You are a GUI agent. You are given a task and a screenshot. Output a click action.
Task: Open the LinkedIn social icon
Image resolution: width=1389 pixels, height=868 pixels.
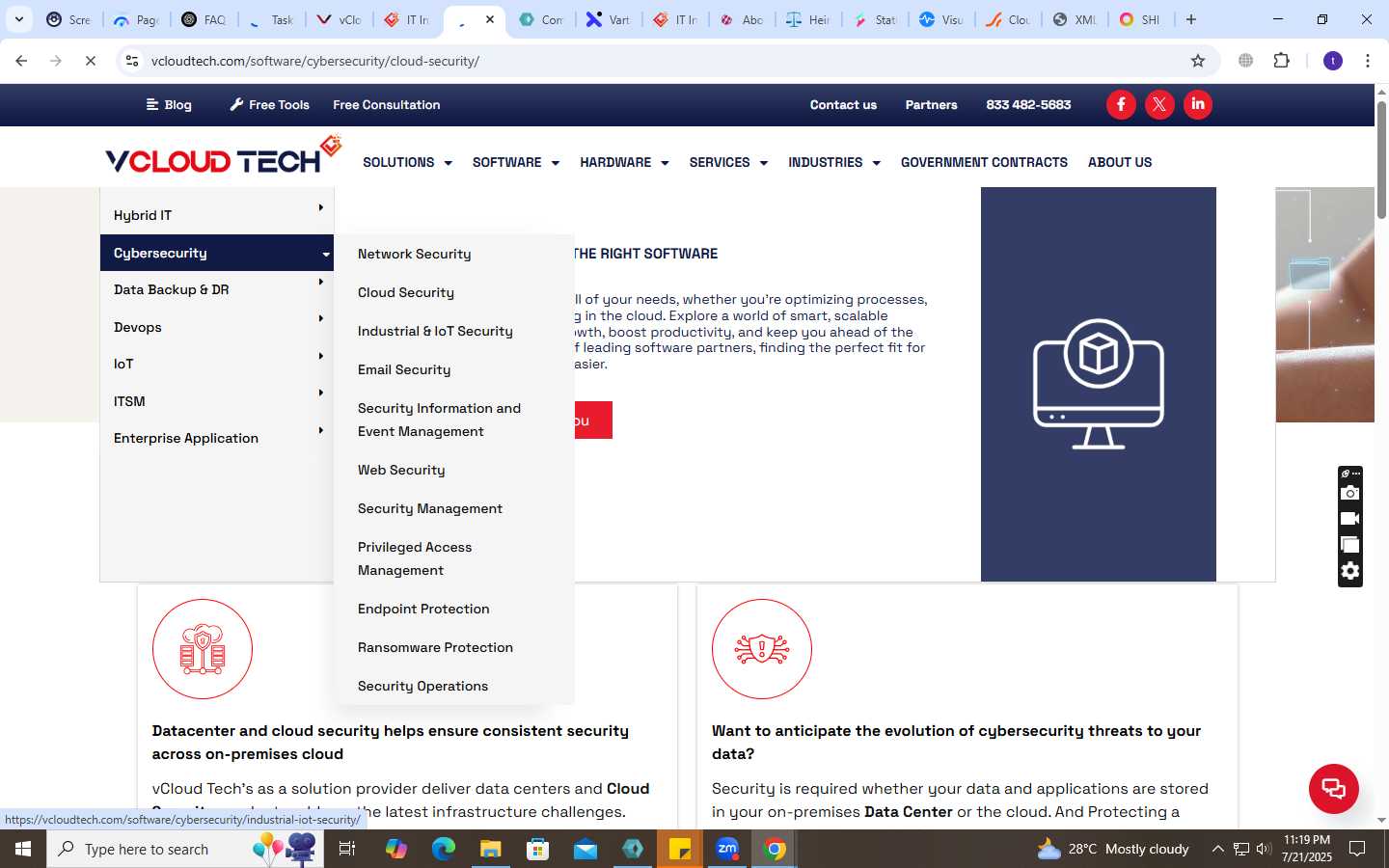tap(1198, 104)
